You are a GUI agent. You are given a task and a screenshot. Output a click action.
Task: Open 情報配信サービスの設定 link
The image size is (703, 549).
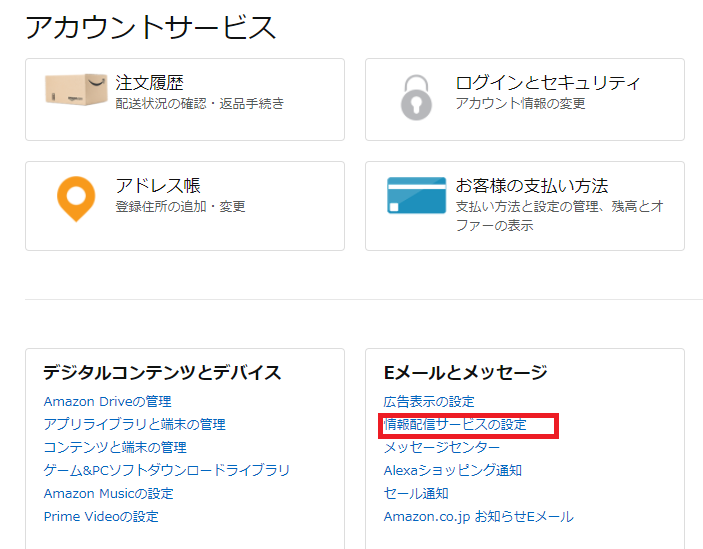(455, 424)
